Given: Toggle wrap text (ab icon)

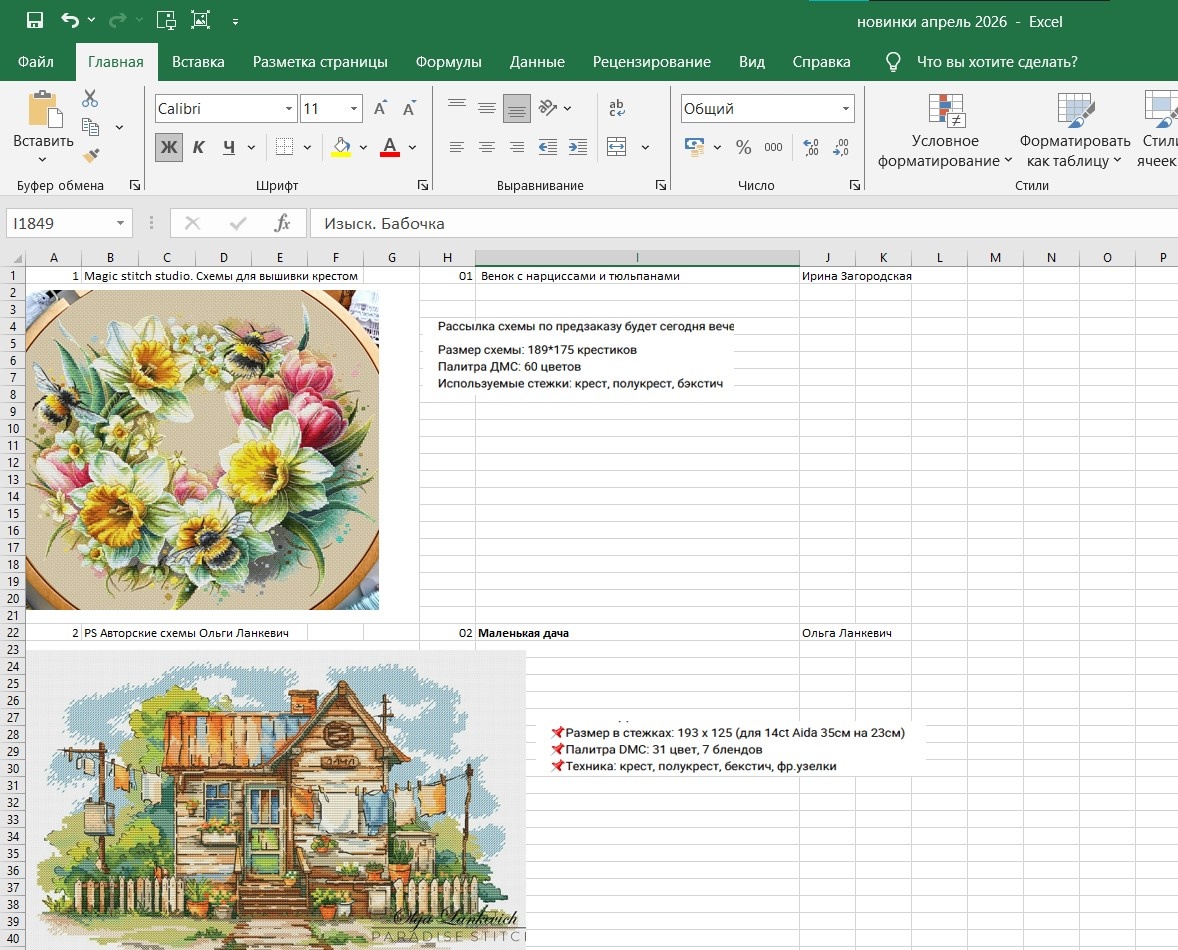Looking at the screenshot, I should point(617,108).
